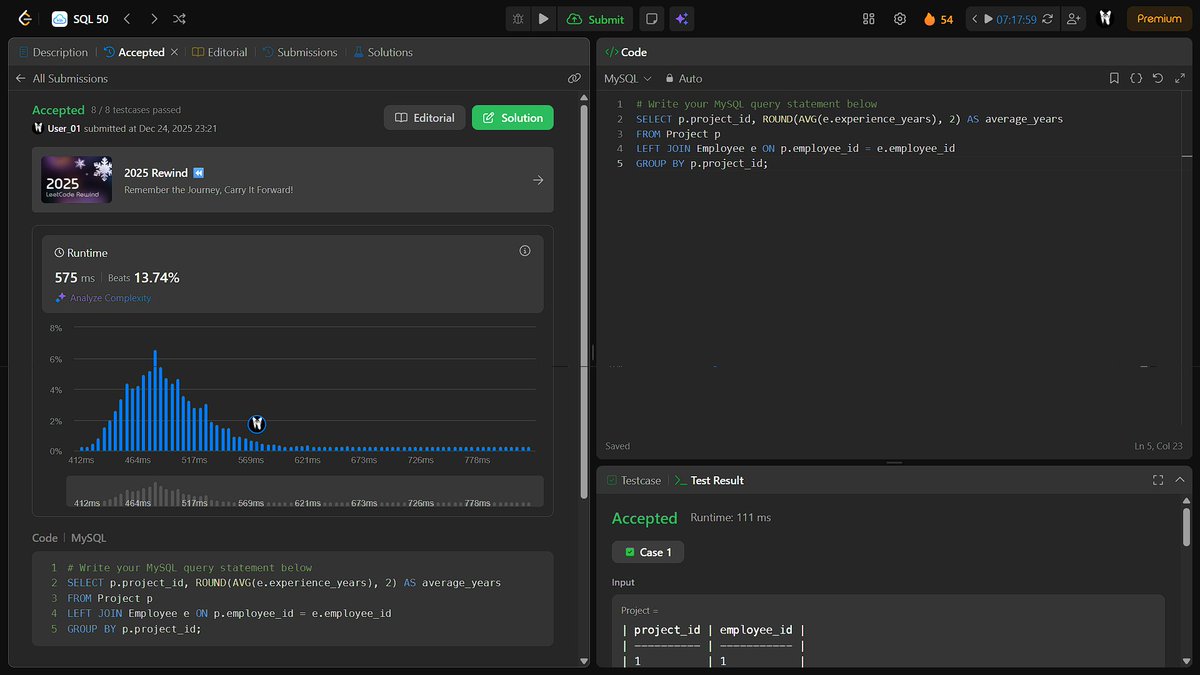Place cursor in code editor line 5
This screenshot has width=1200, height=675.
(702, 163)
